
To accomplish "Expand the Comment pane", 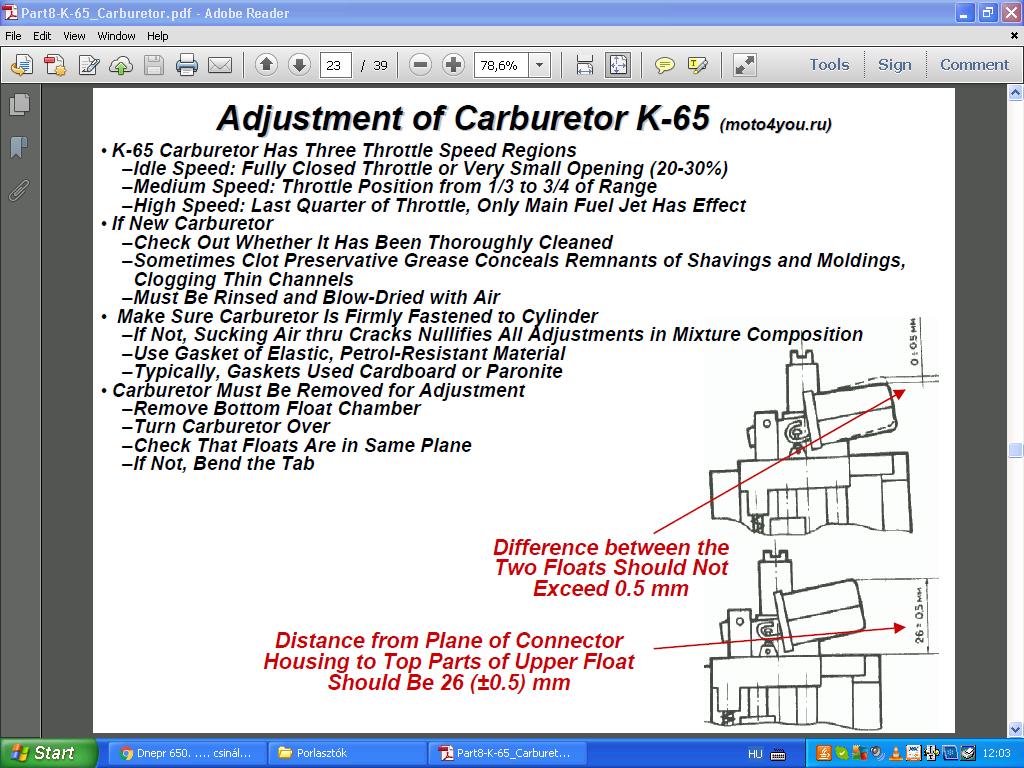I will pos(974,65).
